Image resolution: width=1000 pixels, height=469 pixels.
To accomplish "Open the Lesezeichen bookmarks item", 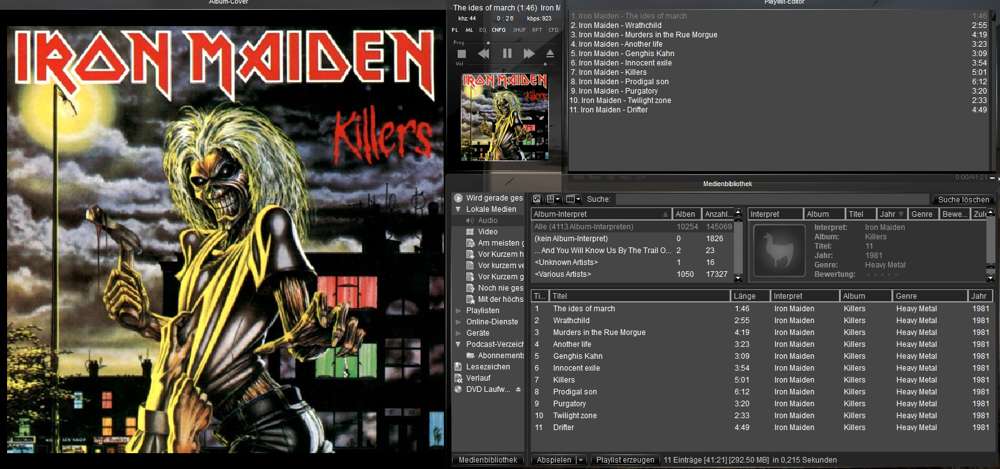I will (x=487, y=367).
